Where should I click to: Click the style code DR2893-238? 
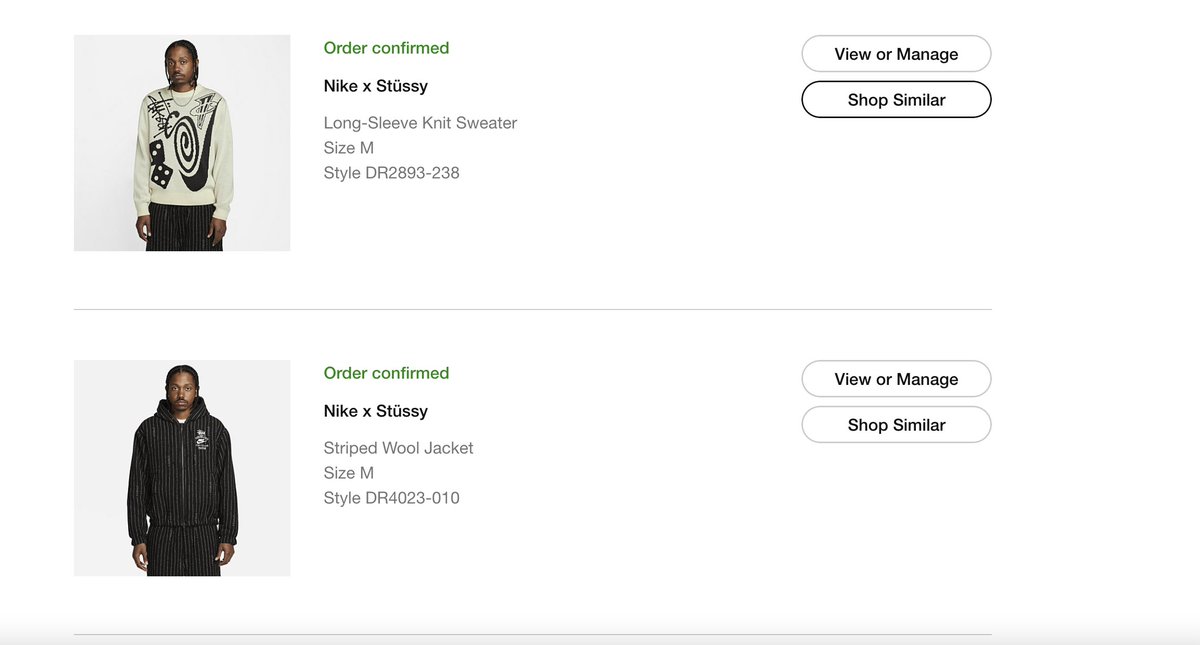click(x=391, y=173)
